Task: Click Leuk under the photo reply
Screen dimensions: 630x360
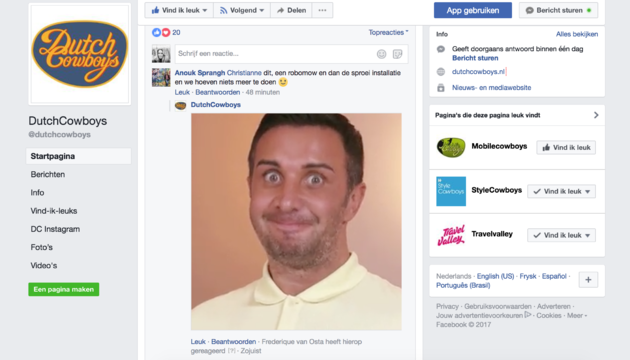Action: 198,342
